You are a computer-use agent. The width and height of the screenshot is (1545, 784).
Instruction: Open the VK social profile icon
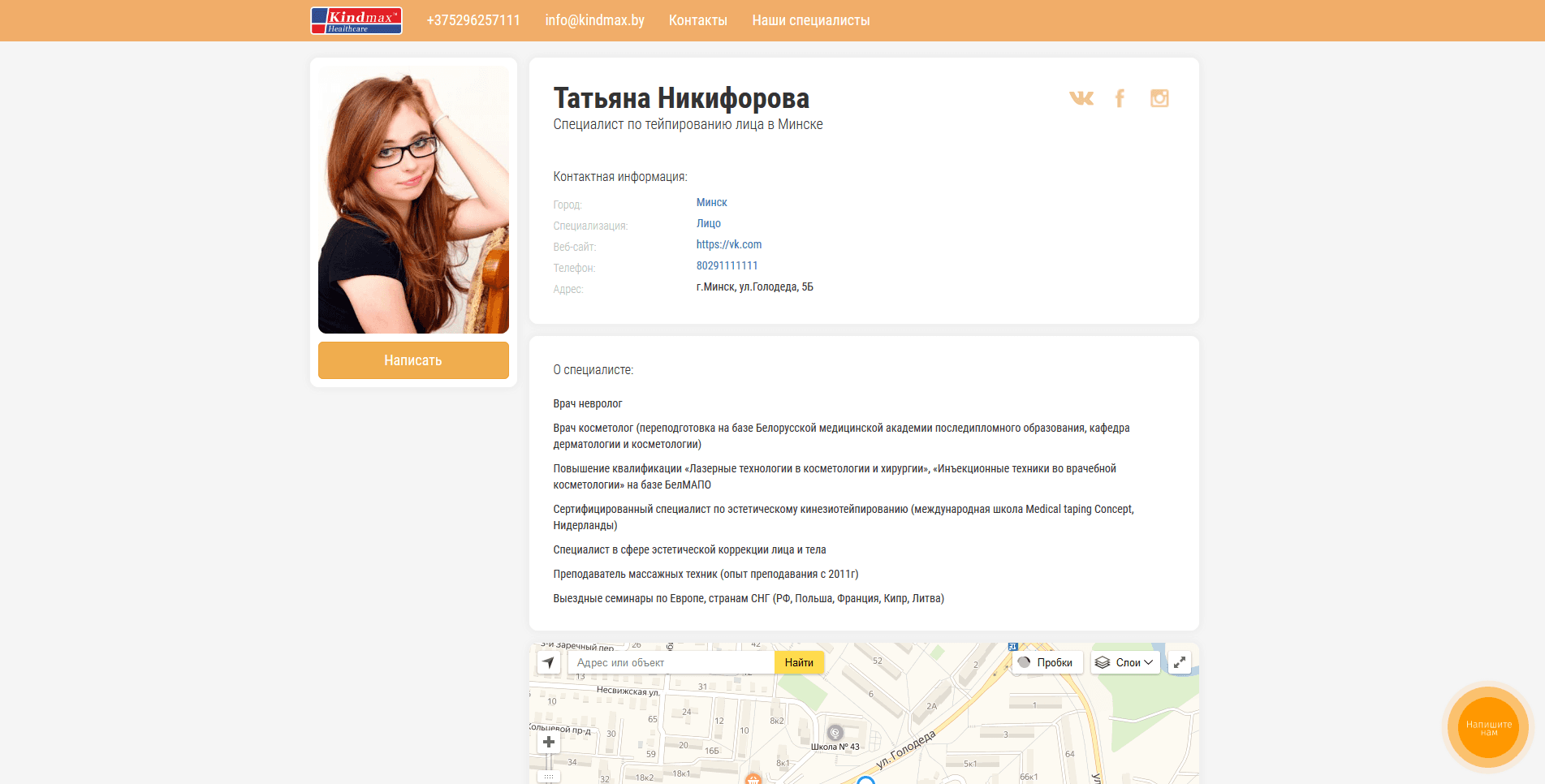coord(1081,98)
